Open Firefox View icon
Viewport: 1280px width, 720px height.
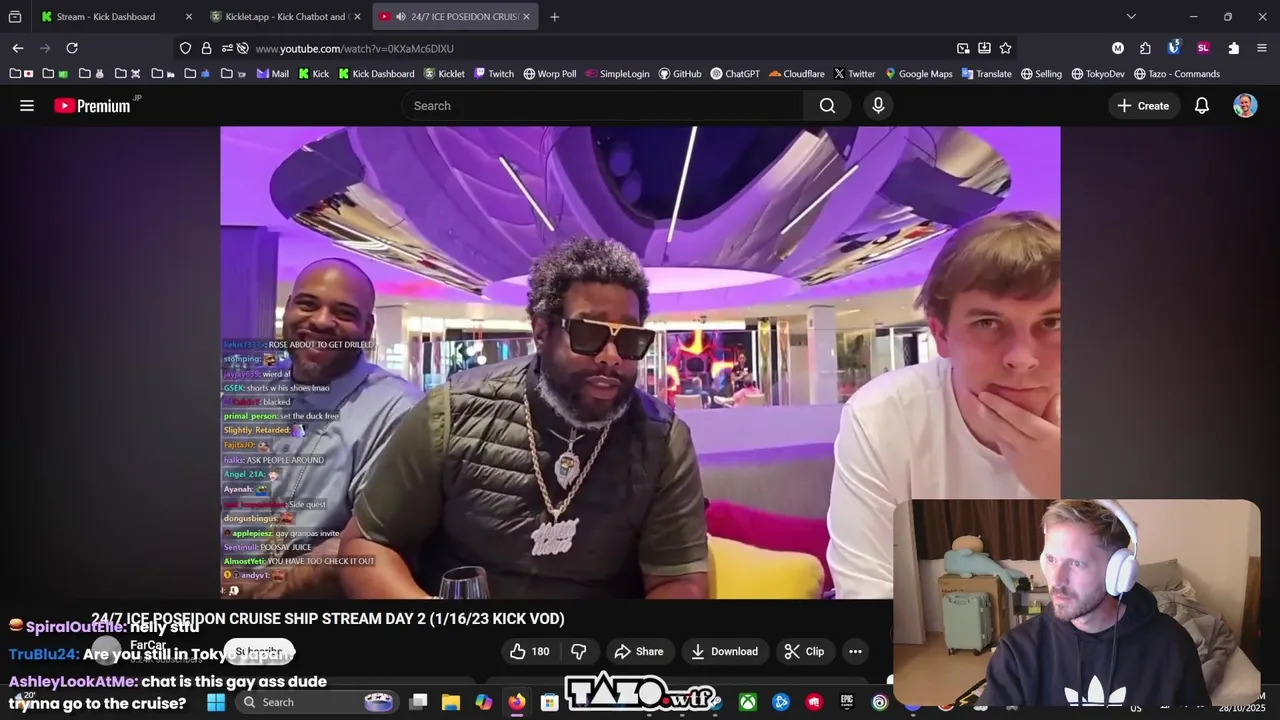pyautogui.click(x=15, y=16)
